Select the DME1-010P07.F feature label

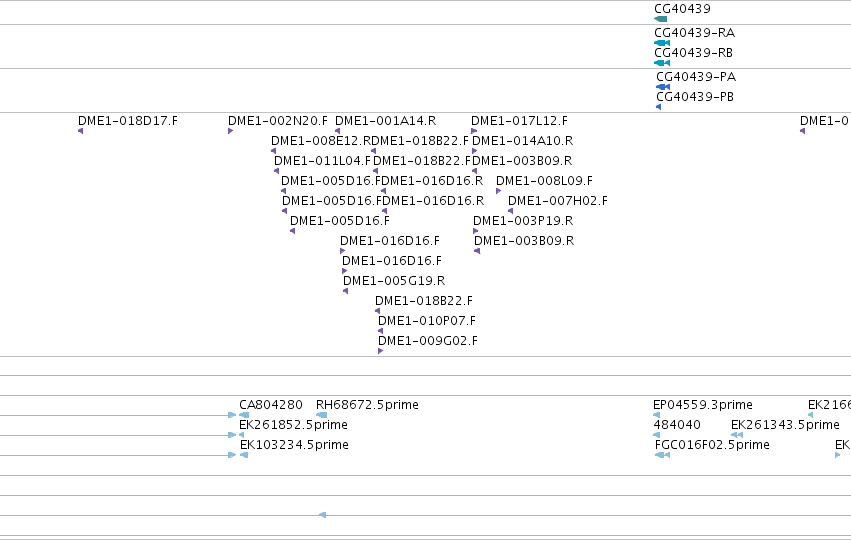point(427,321)
